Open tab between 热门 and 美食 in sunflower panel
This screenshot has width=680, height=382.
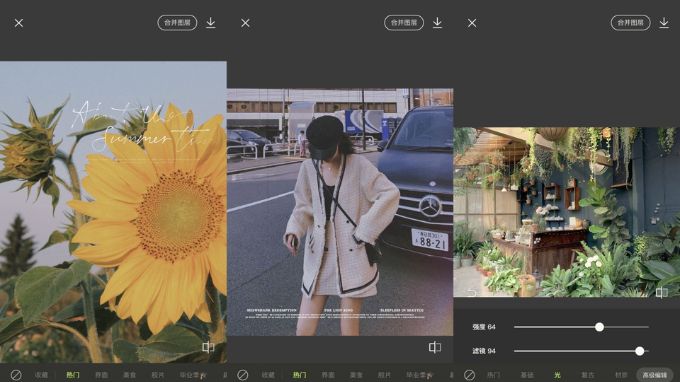click(101, 375)
